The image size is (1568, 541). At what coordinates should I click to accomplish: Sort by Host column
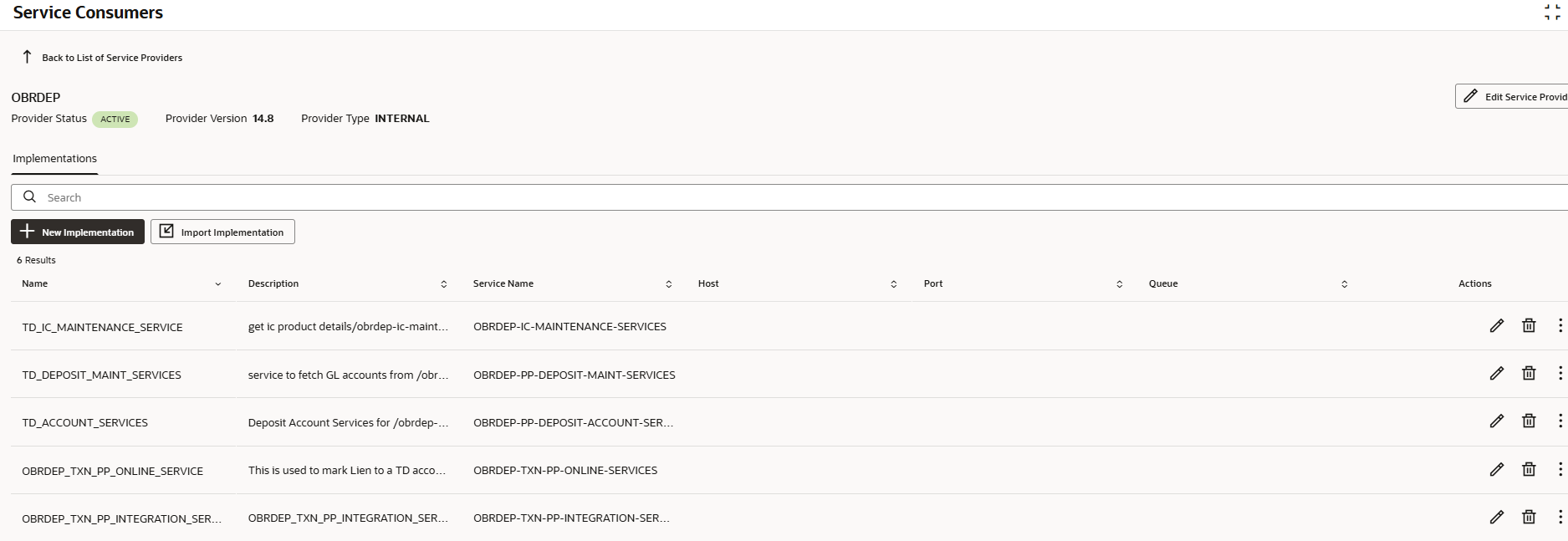pyautogui.click(x=894, y=284)
